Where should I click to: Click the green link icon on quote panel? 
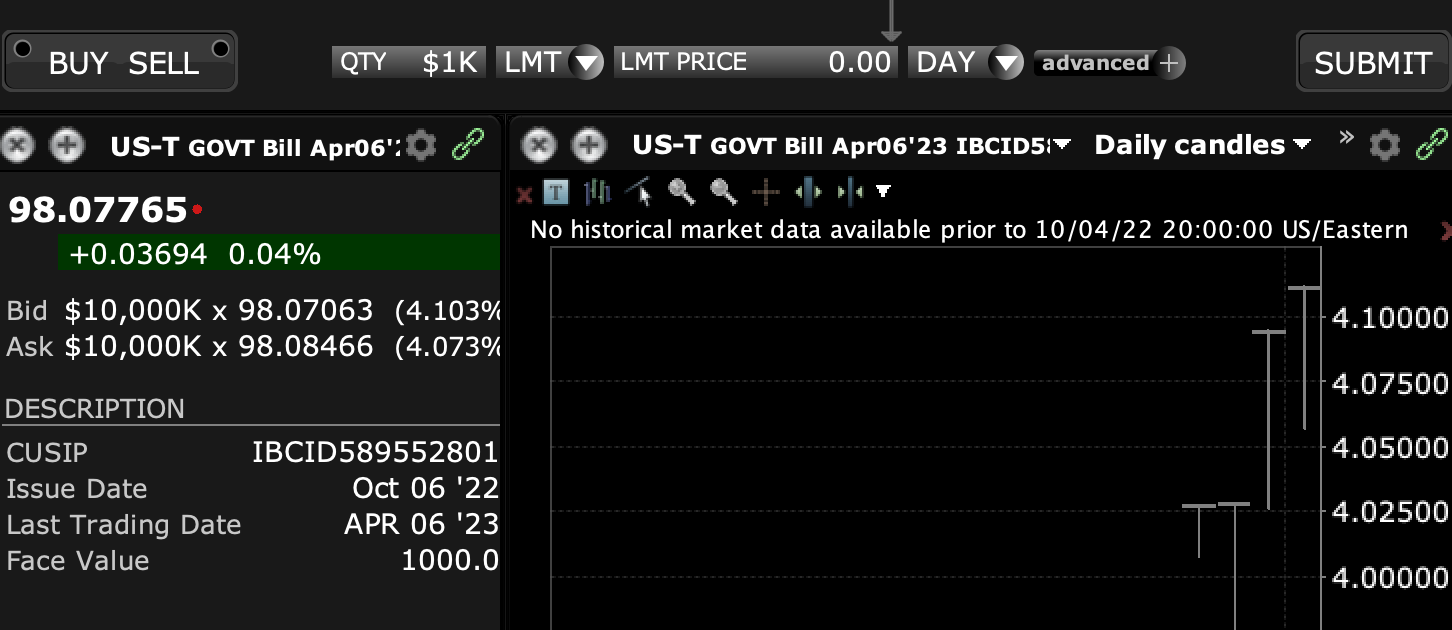(x=467, y=146)
